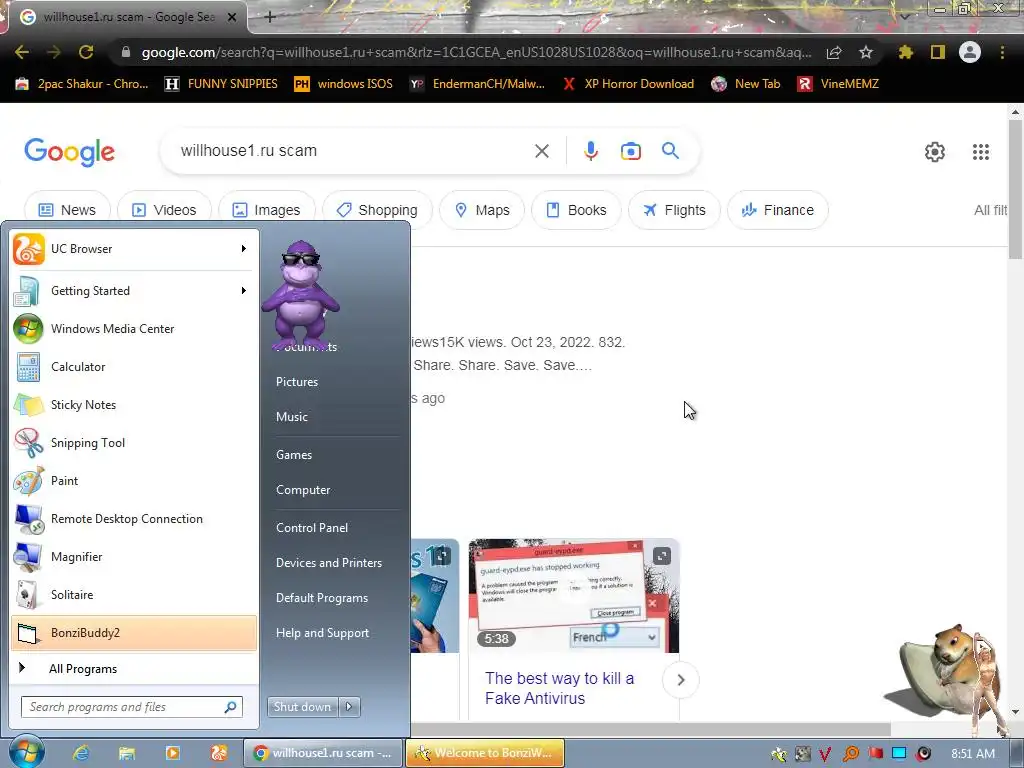The image size is (1024, 768).
Task: Open Google apps grid
Action: pos(980,152)
